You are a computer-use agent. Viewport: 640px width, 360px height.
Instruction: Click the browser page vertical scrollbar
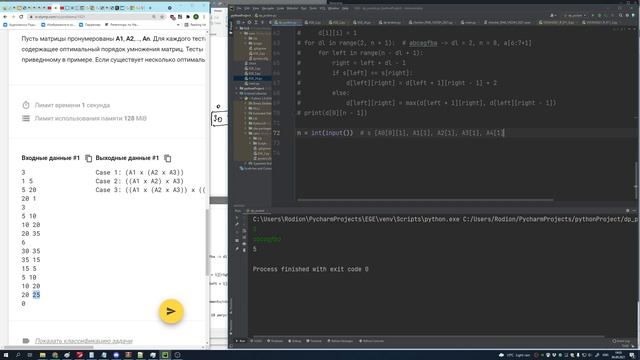[x=207, y=242]
